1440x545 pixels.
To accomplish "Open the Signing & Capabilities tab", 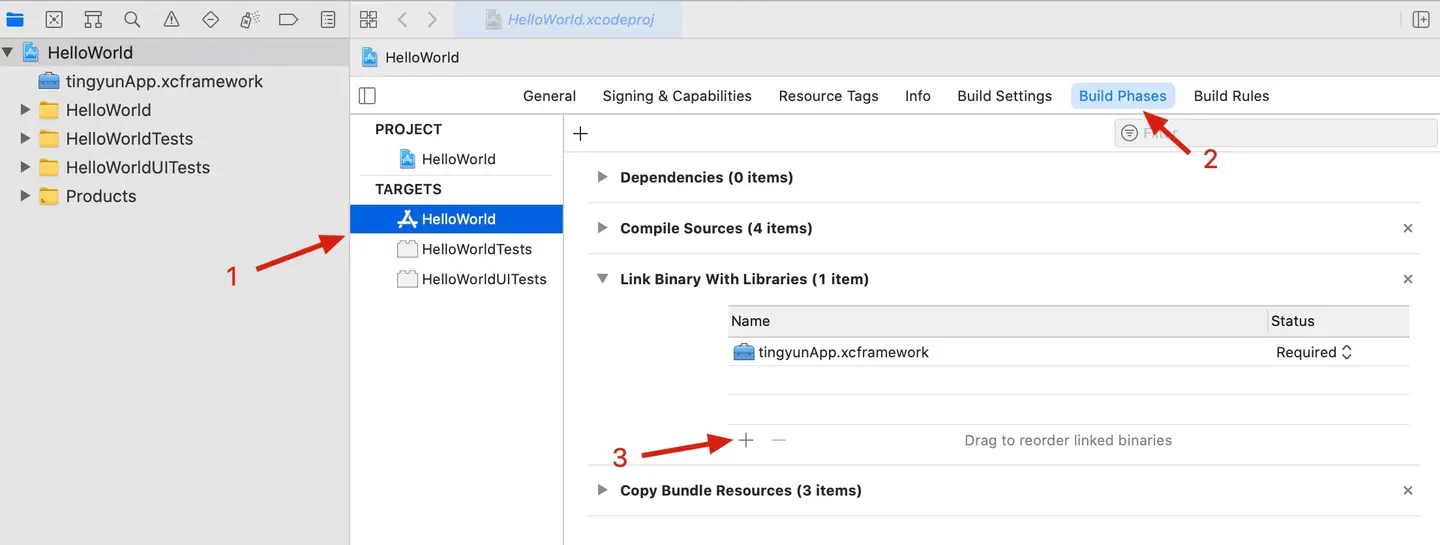I will 676,96.
